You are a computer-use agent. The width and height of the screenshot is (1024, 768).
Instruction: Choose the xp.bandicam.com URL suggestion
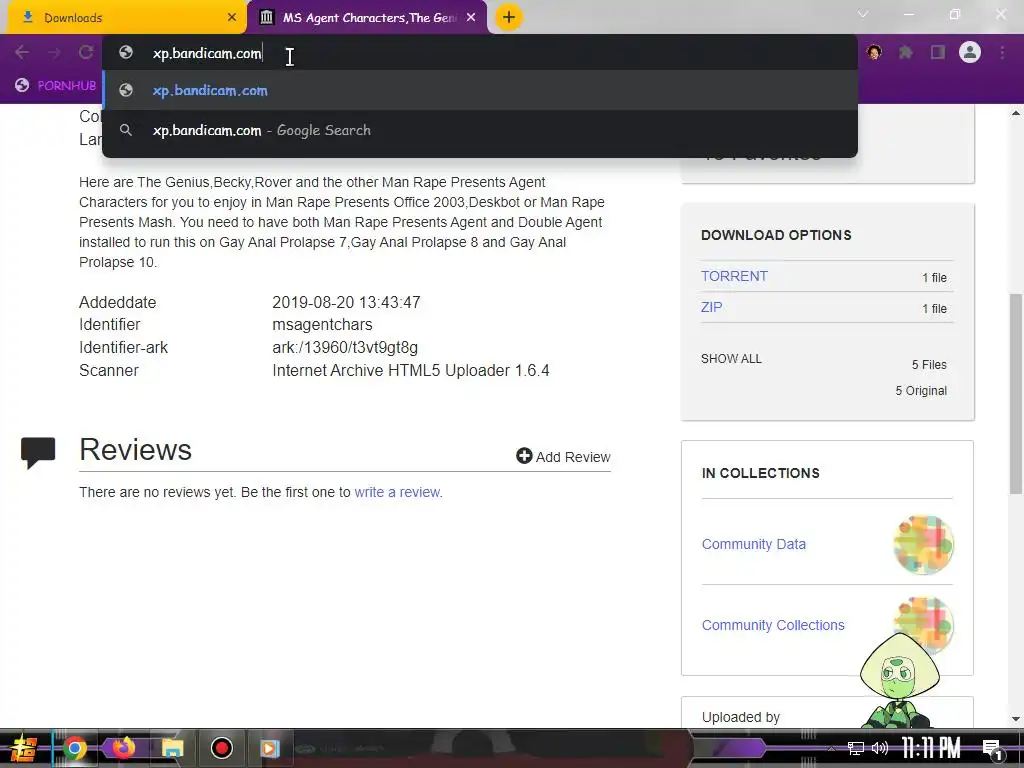tap(480, 90)
